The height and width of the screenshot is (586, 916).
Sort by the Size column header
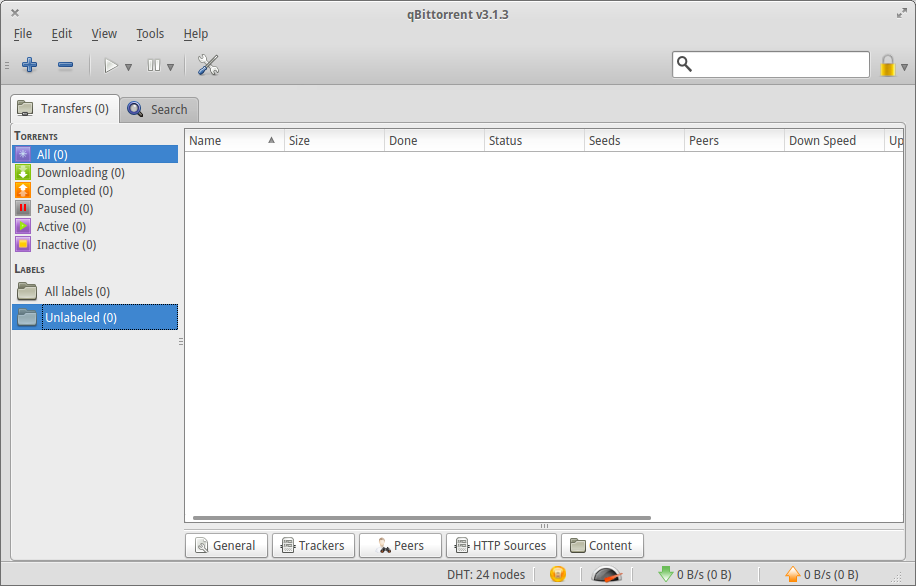click(334, 141)
